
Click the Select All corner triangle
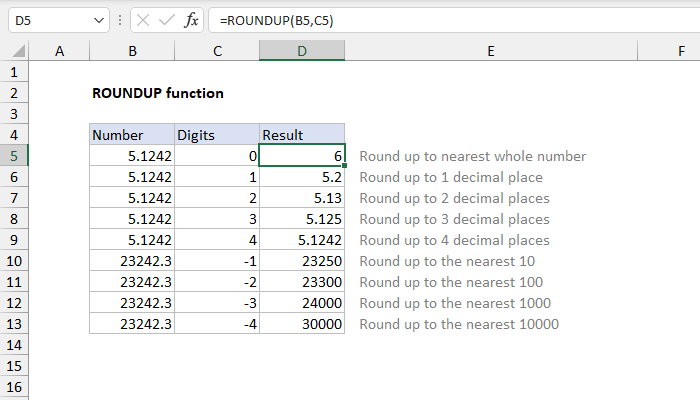(18, 51)
